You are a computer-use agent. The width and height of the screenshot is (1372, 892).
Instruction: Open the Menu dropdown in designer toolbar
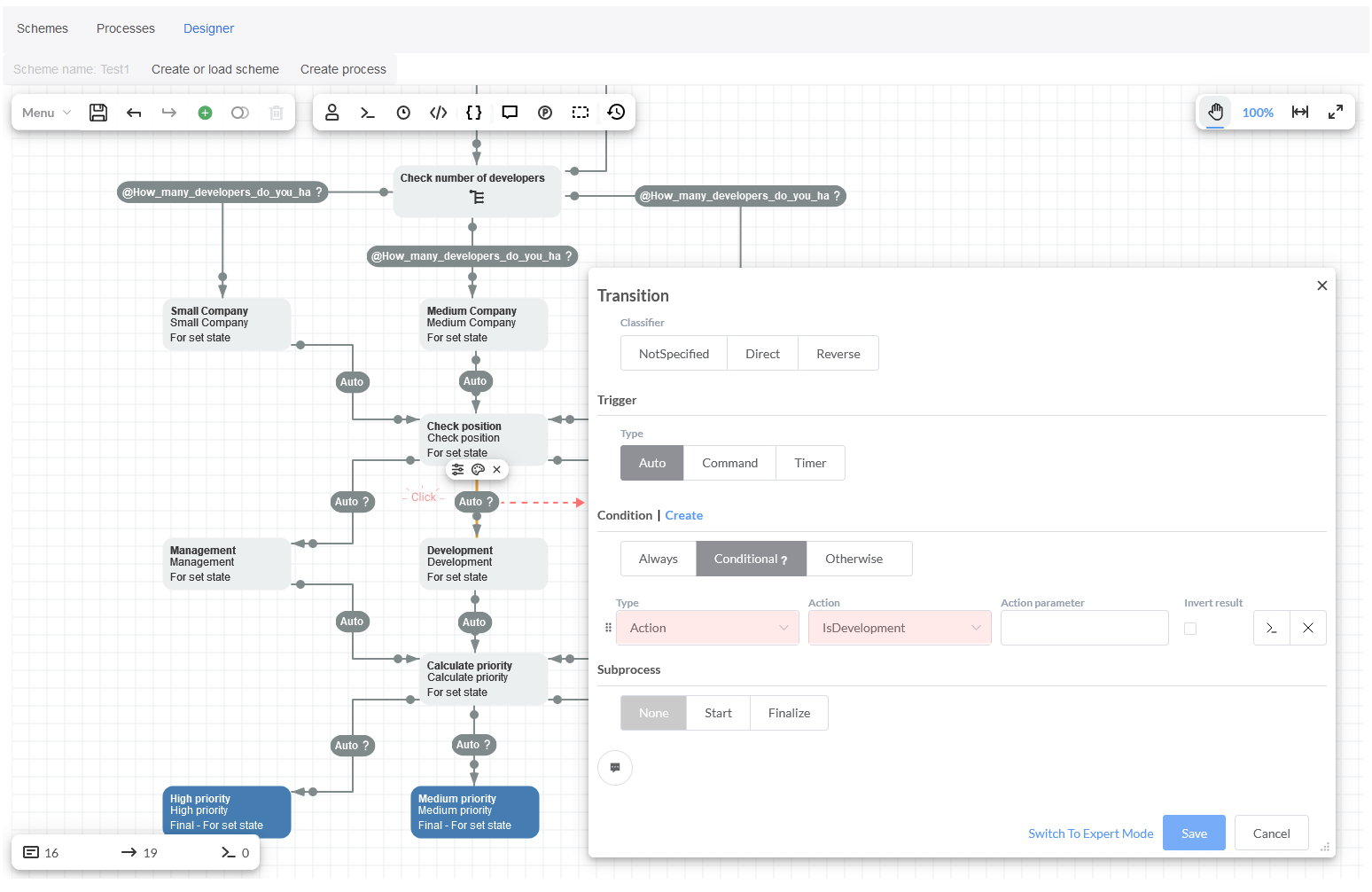(x=47, y=113)
